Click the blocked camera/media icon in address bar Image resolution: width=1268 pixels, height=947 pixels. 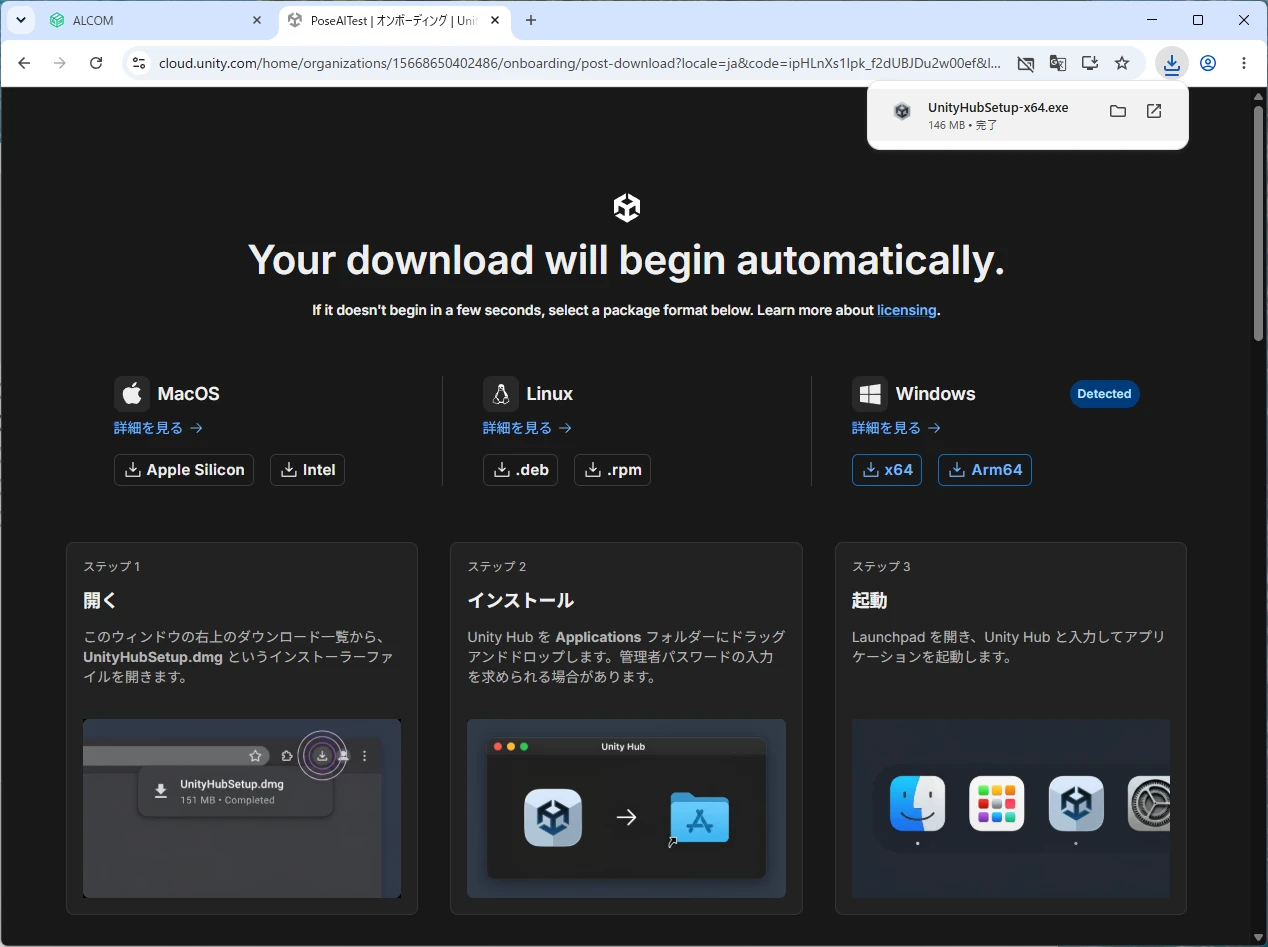coord(1026,63)
